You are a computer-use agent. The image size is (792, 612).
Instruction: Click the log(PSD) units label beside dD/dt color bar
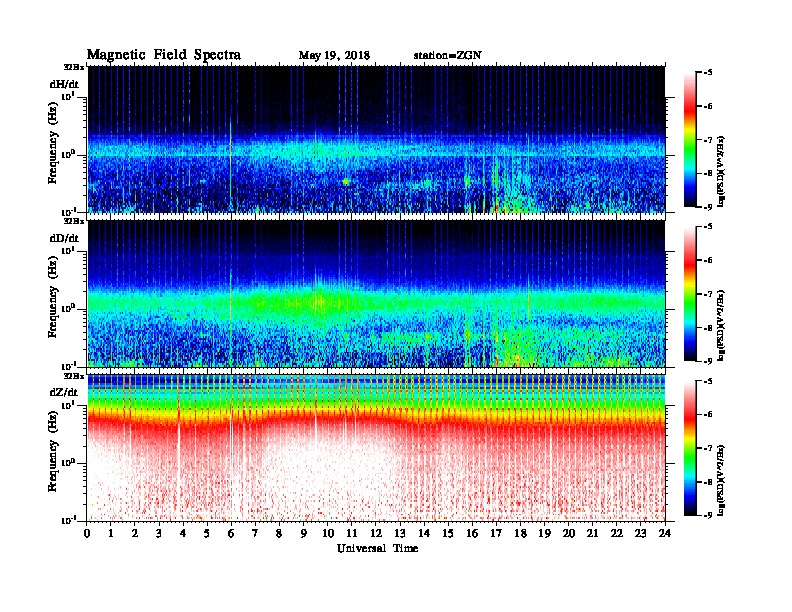(721, 326)
